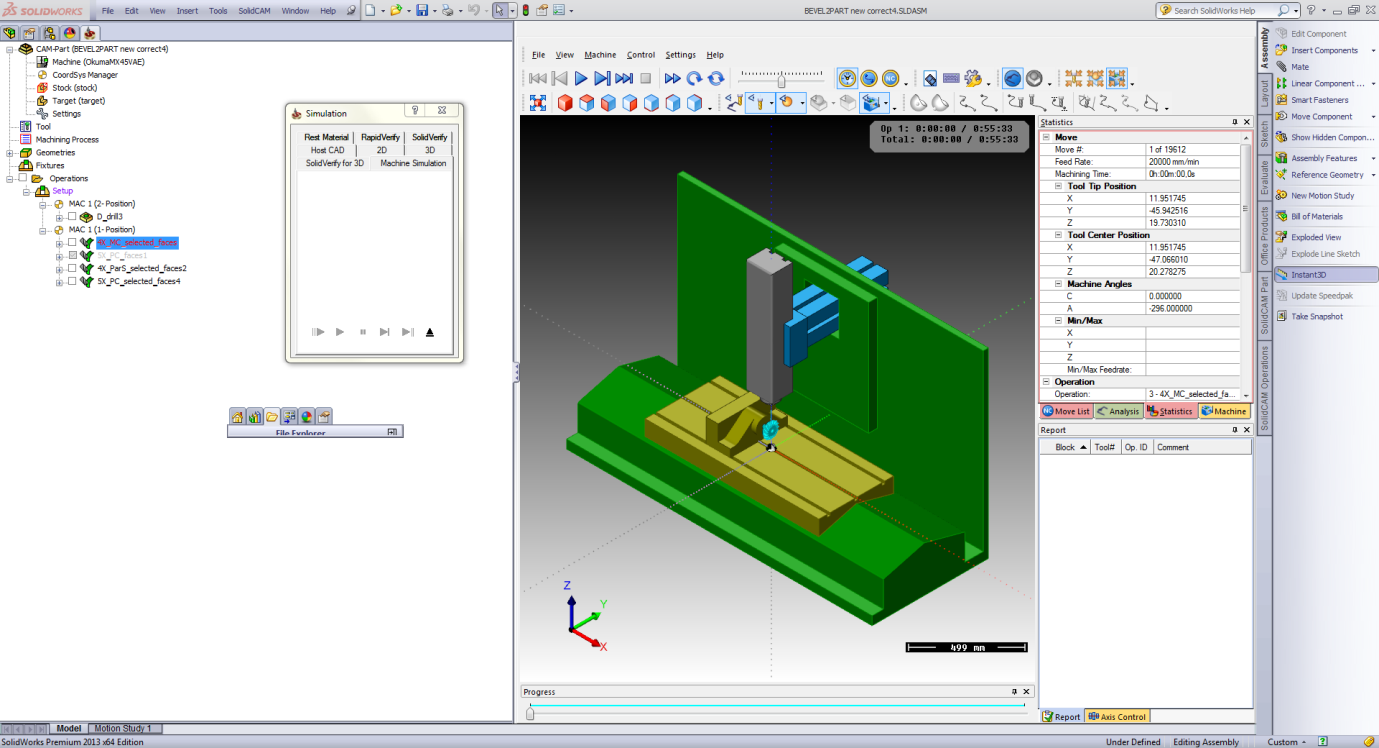Open the SolidCAM Manager tab icon
Image resolution: width=1379 pixels, height=748 pixels.
pyautogui.click(x=90, y=33)
